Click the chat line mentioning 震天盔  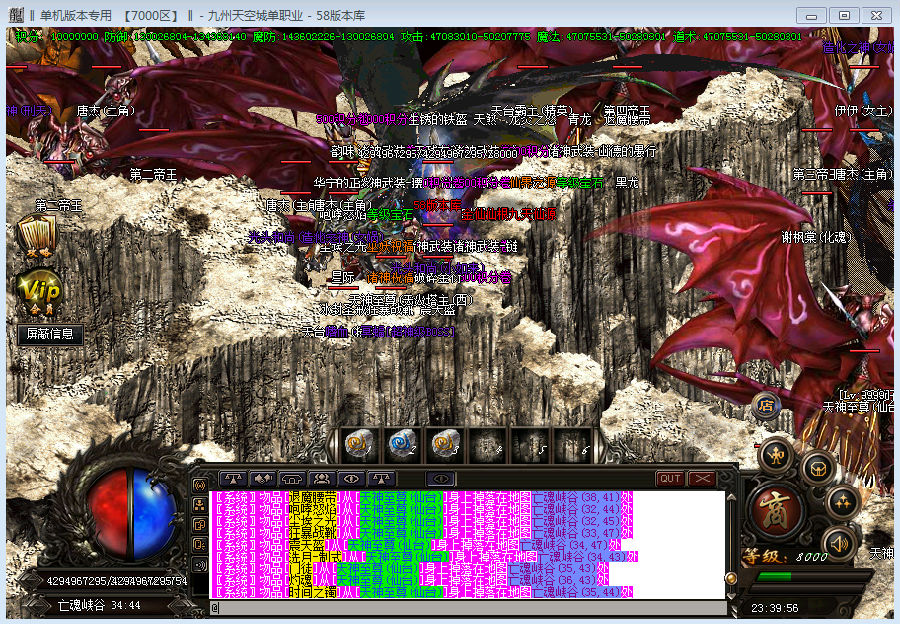(416, 545)
